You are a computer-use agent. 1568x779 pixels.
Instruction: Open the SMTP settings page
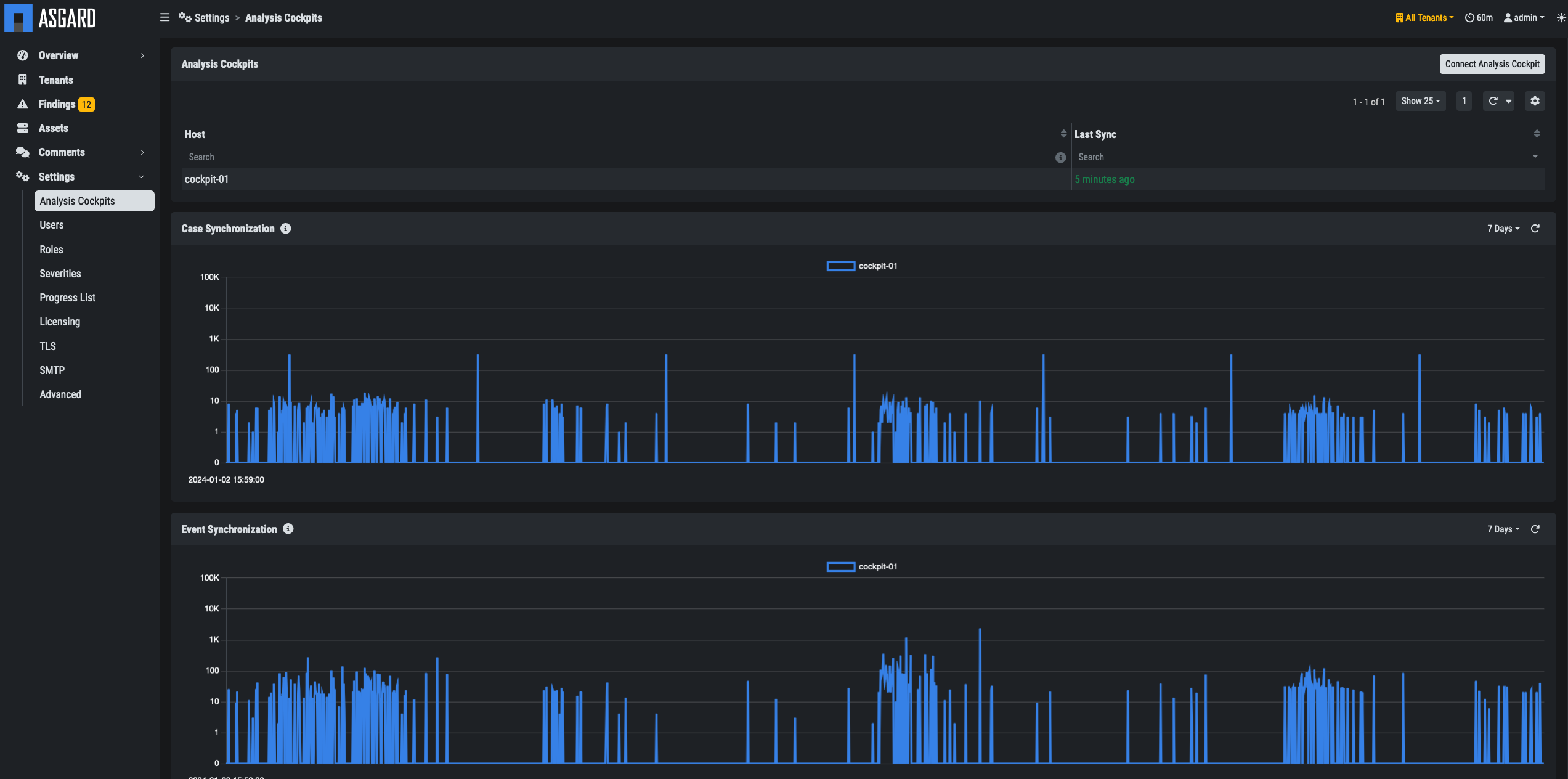[52, 370]
